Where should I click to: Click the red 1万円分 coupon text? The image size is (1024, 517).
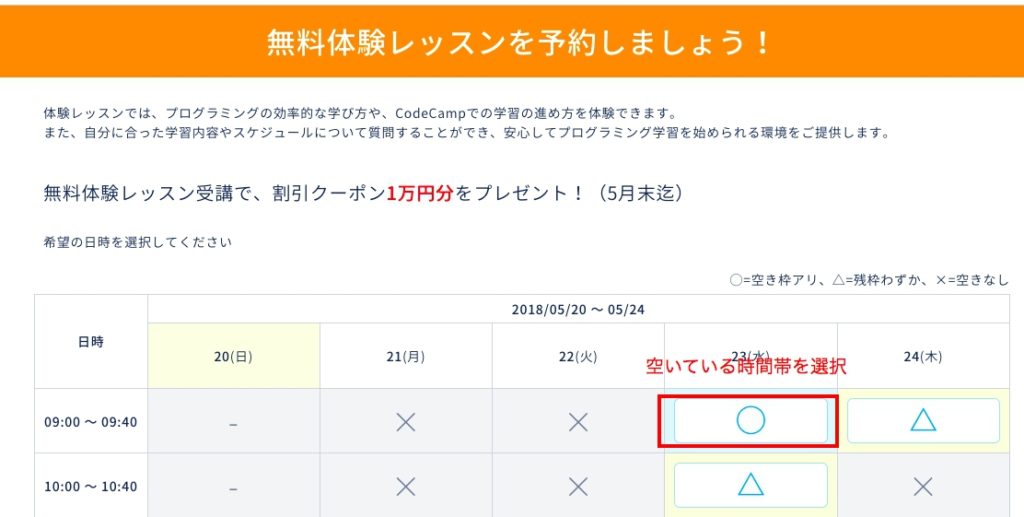click(420, 193)
